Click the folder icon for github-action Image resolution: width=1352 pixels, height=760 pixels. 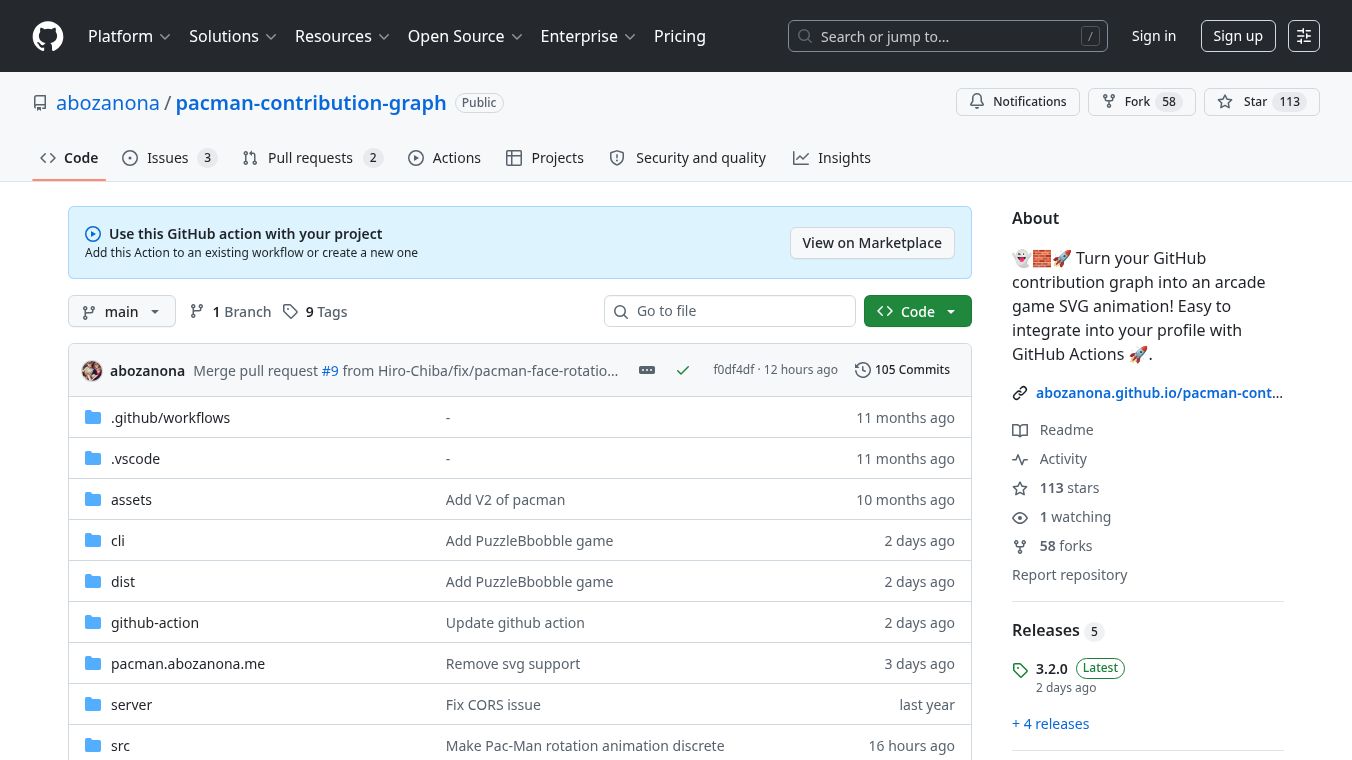(x=93, y=623)
